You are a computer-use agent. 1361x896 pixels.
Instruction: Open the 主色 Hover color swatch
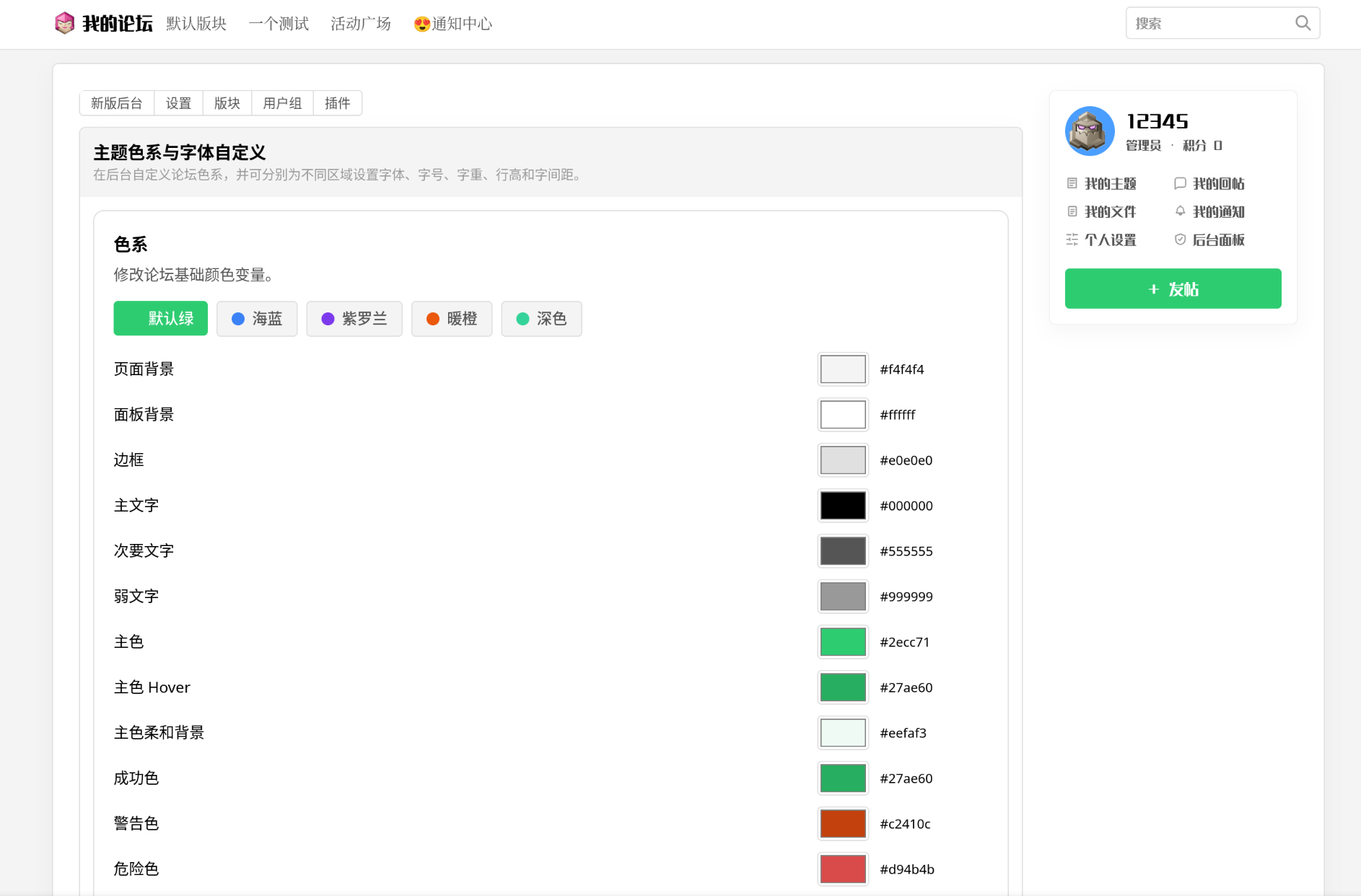[x=843, y=688]
